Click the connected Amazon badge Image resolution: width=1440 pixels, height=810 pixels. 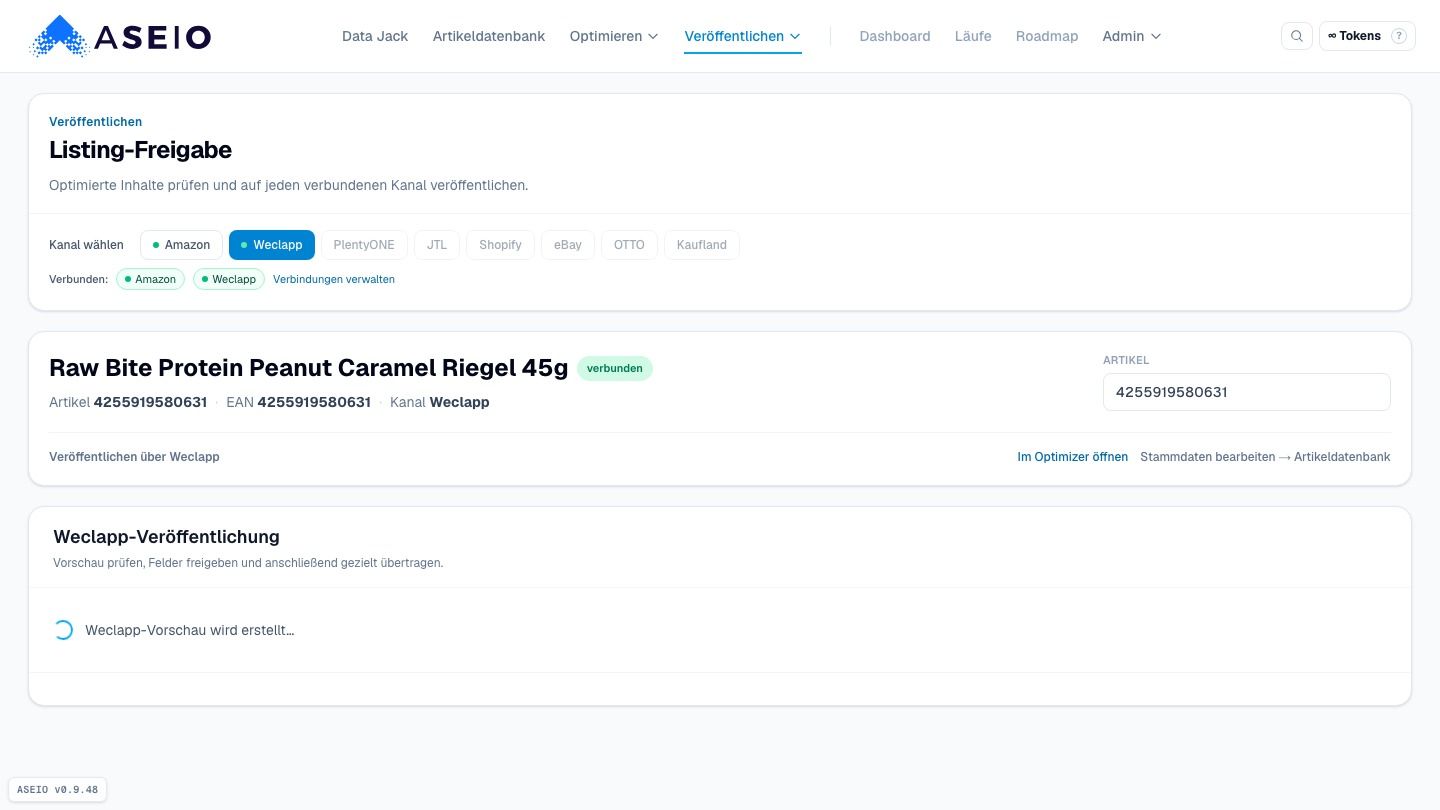(151, 279)
